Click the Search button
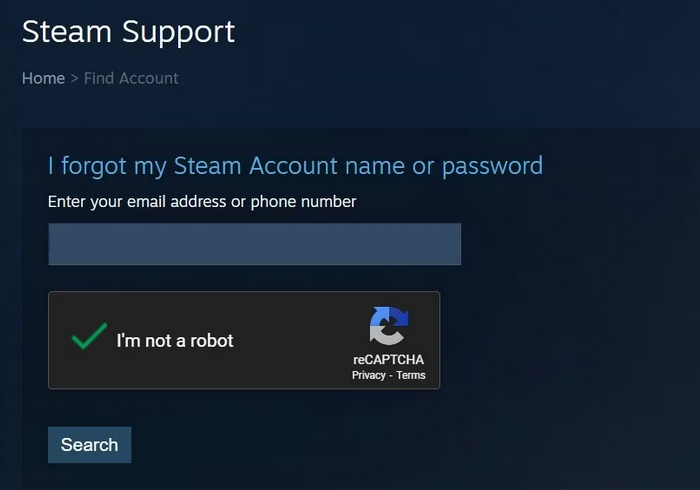This screenshot has width=700, height=490. [90, 445]
